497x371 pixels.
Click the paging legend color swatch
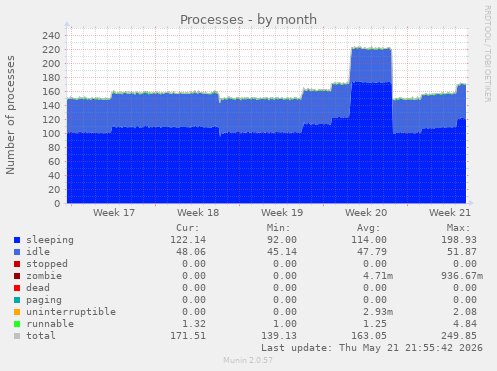click(17, 300)
